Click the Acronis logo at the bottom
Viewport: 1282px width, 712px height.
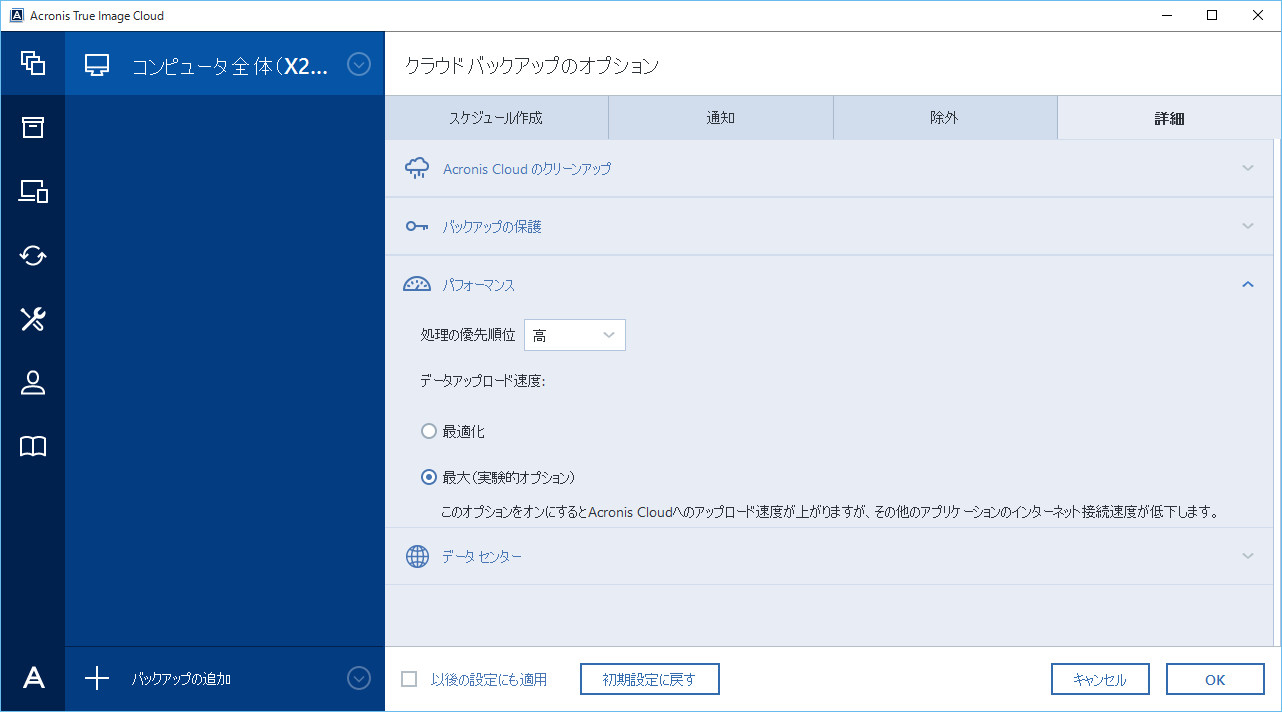(32, 678)
